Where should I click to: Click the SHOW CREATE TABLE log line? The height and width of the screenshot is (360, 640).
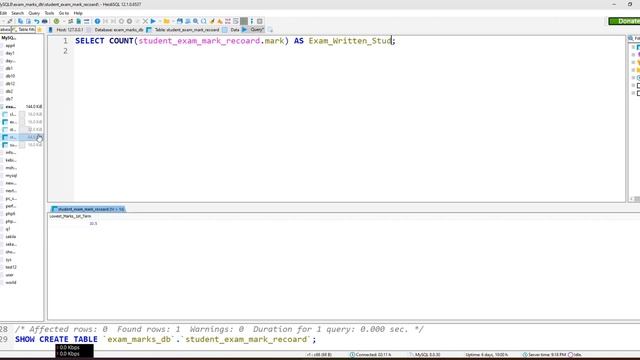click(x=165, y=340)
